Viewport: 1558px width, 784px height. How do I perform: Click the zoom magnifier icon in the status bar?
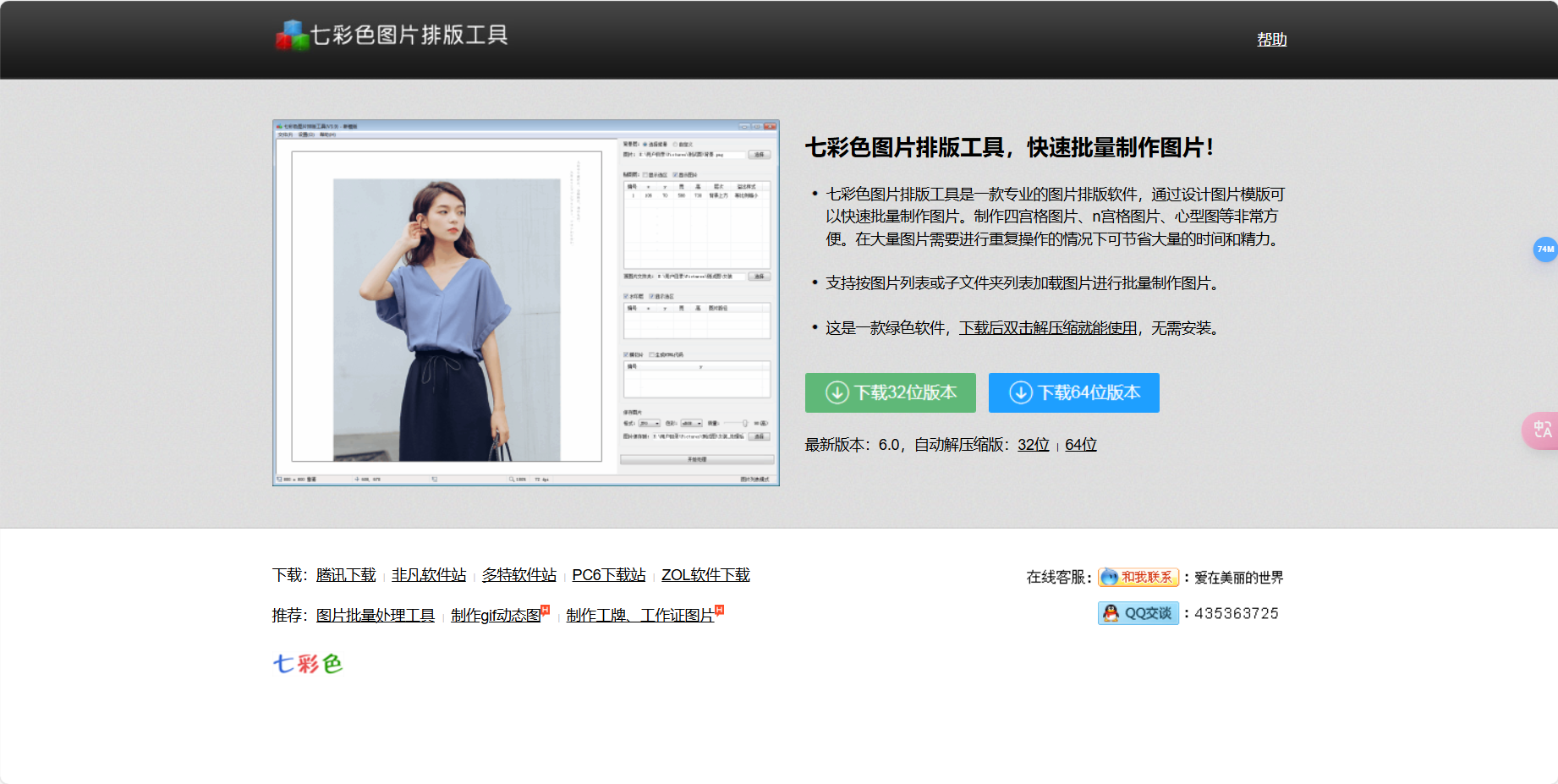(511, 479)
